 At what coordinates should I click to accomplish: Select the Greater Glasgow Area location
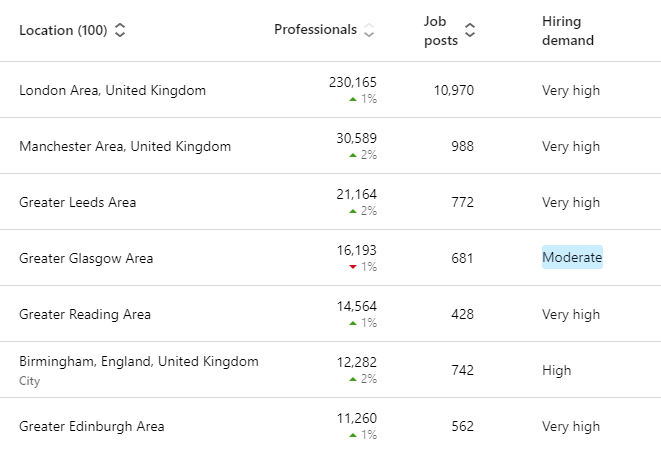[86, 258]
